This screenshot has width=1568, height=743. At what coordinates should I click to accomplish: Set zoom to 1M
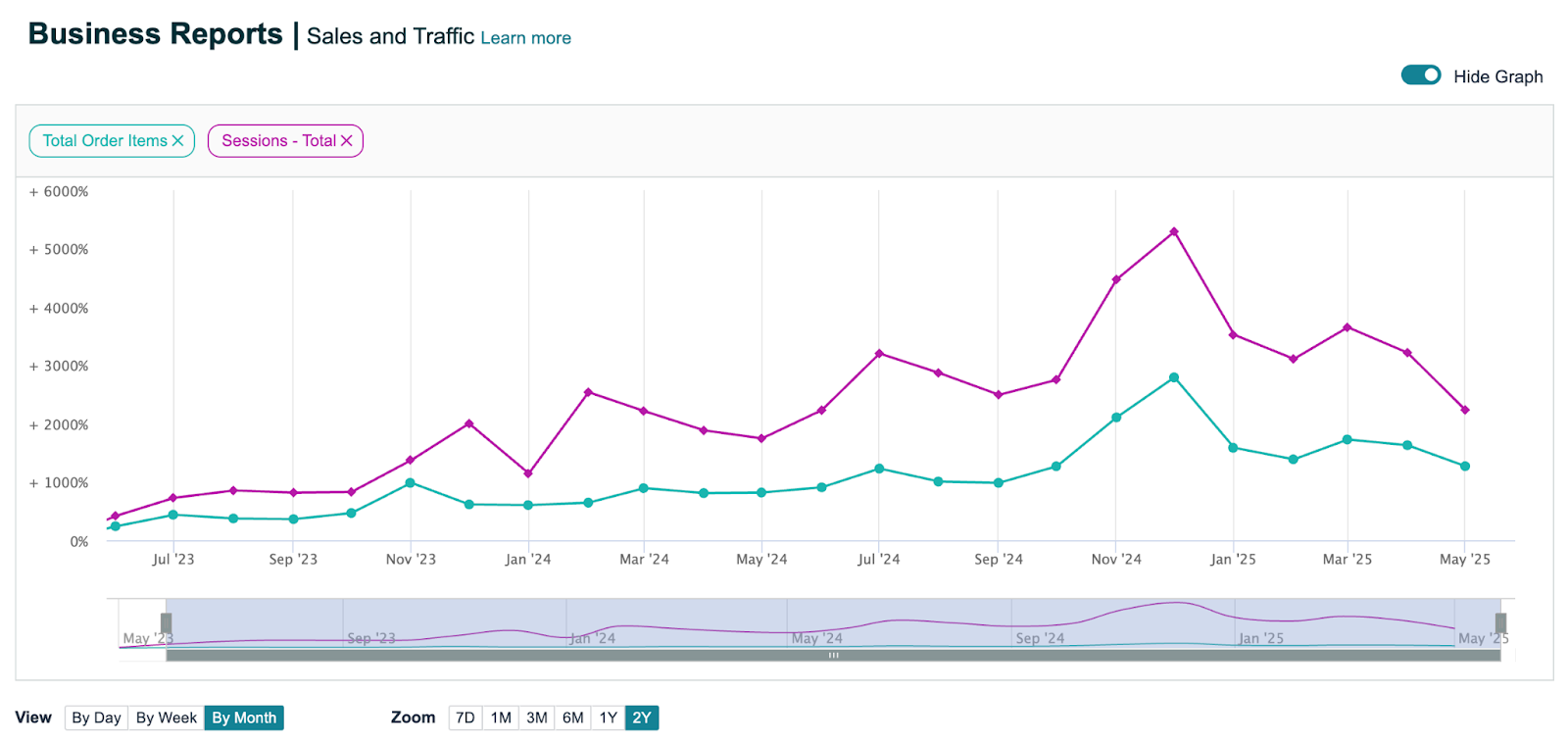(x=501, y=718)
